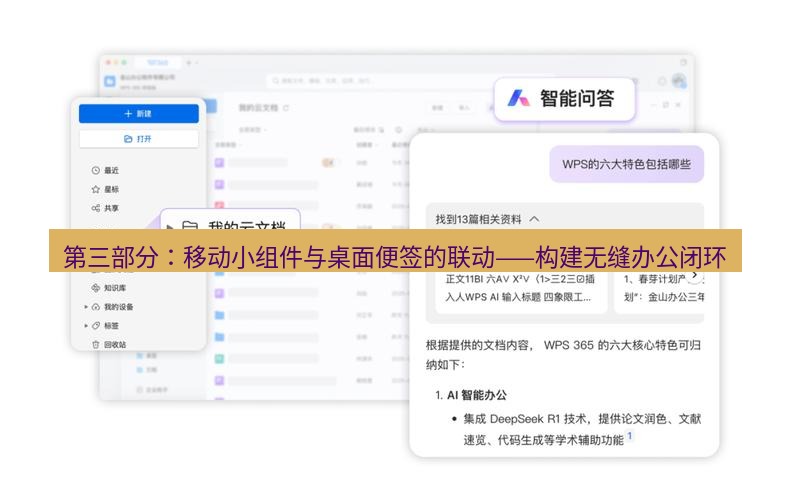The width and height of the screenshot is (791, 500).
Task: Click the refresh icon beside 我的云文档 heading
Action: 286,108
